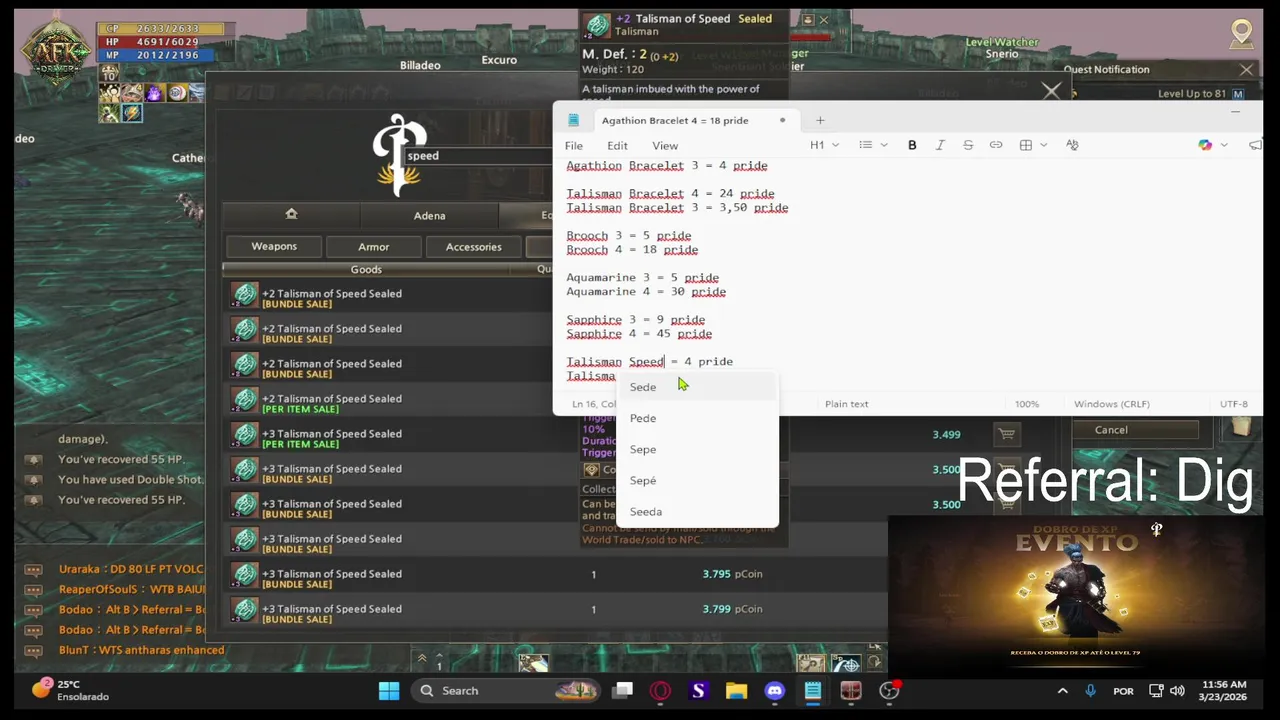Click 'Aquamarine 4 = 30 pride' line

pos(646,292)
